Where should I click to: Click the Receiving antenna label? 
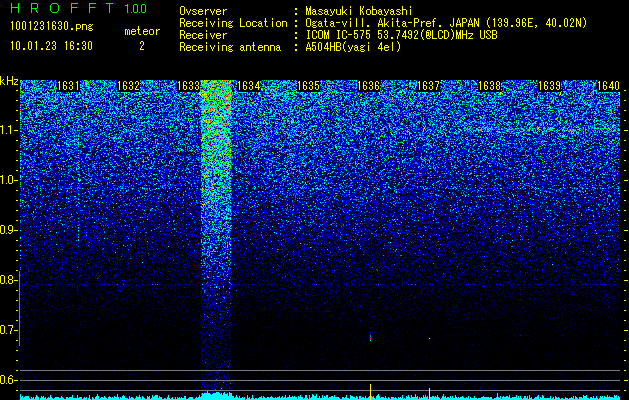click(230, 47)
